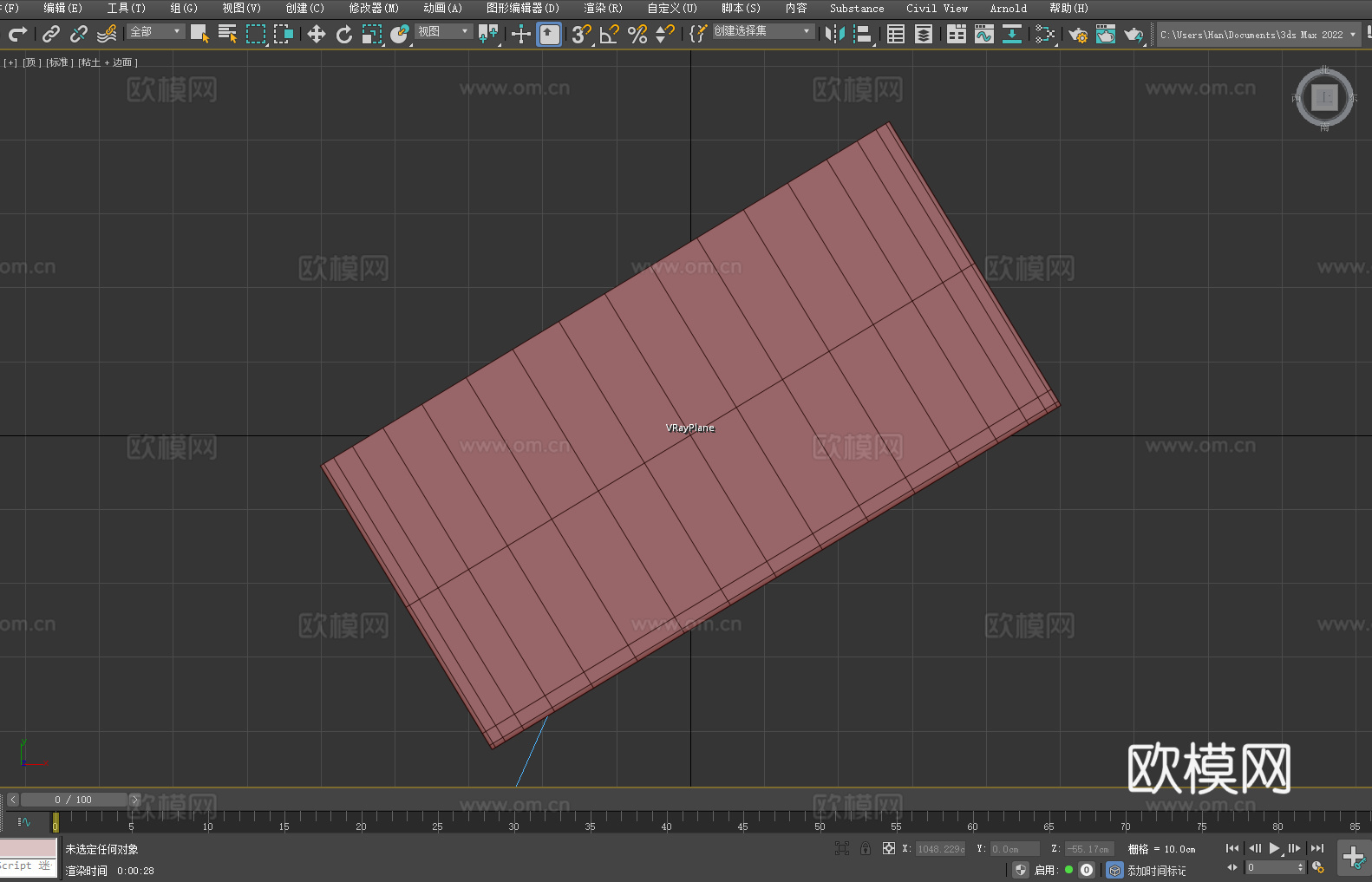This screenshot has height=882, width=1372.
Task: Click the X coordinate input field
Action: point(940,849)
